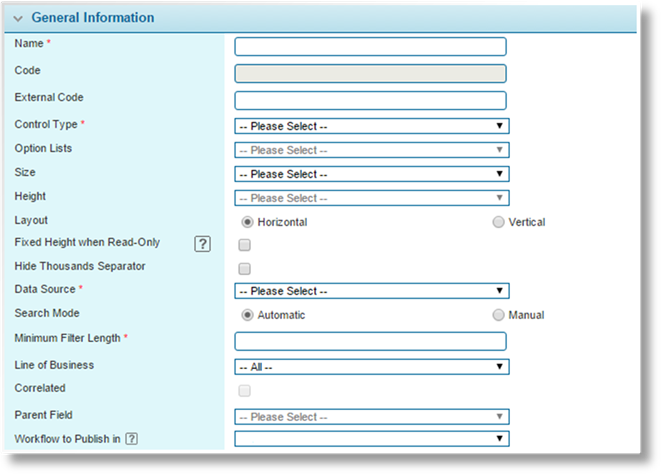Click the Parent Field label
This screenshot has height=474, width=661.
(43, 415)
